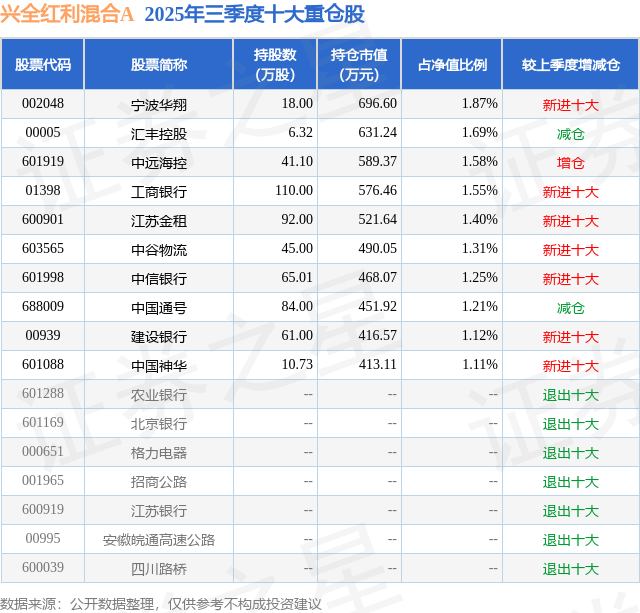The image size is (640, 613).
Task: Select stock name 四川路桥
Action: (x=159, y=569)
